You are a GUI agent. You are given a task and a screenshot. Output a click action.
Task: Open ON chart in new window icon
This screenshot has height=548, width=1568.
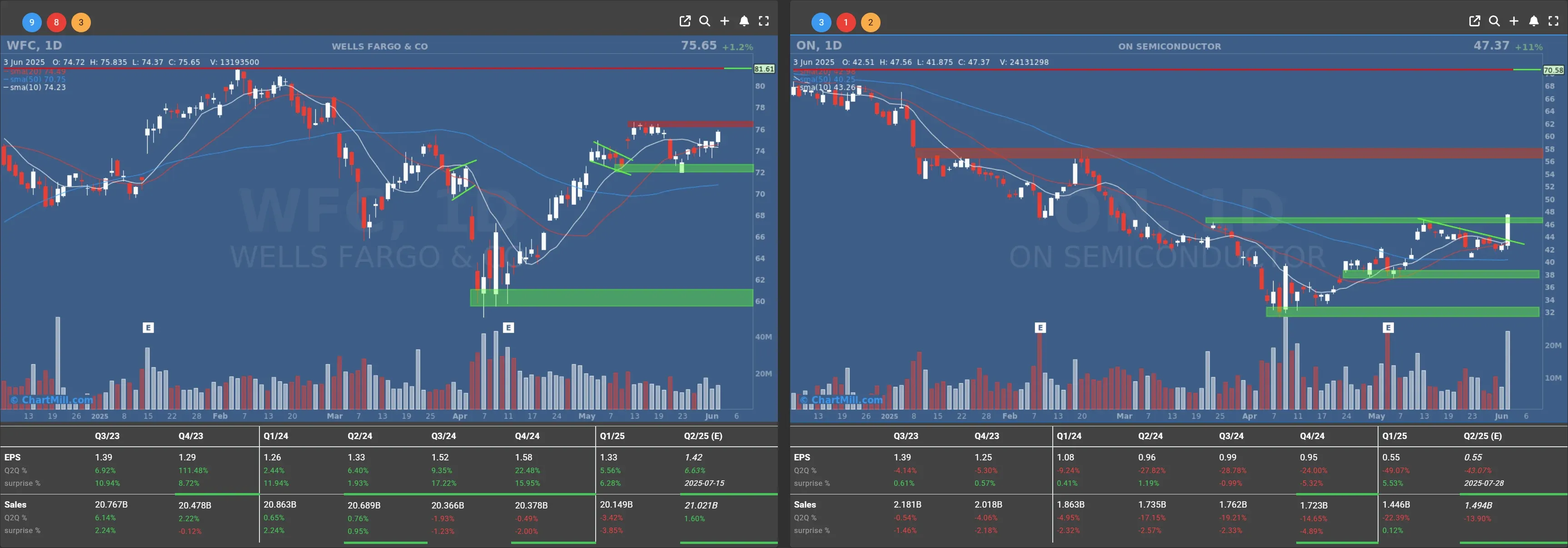1474,21
